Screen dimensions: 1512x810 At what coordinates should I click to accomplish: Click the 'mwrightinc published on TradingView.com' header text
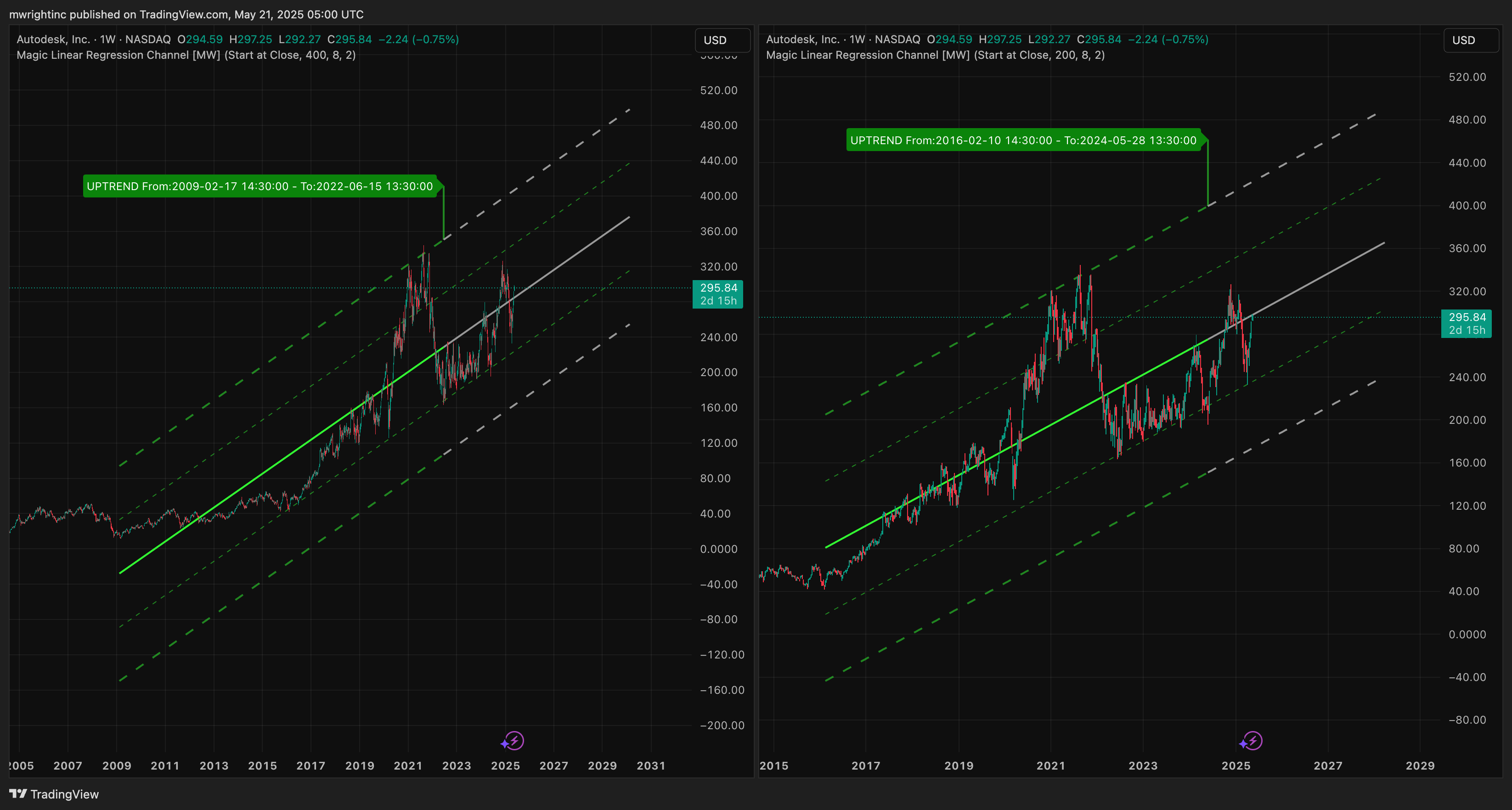pyautogui.click(x=186, y=14)
